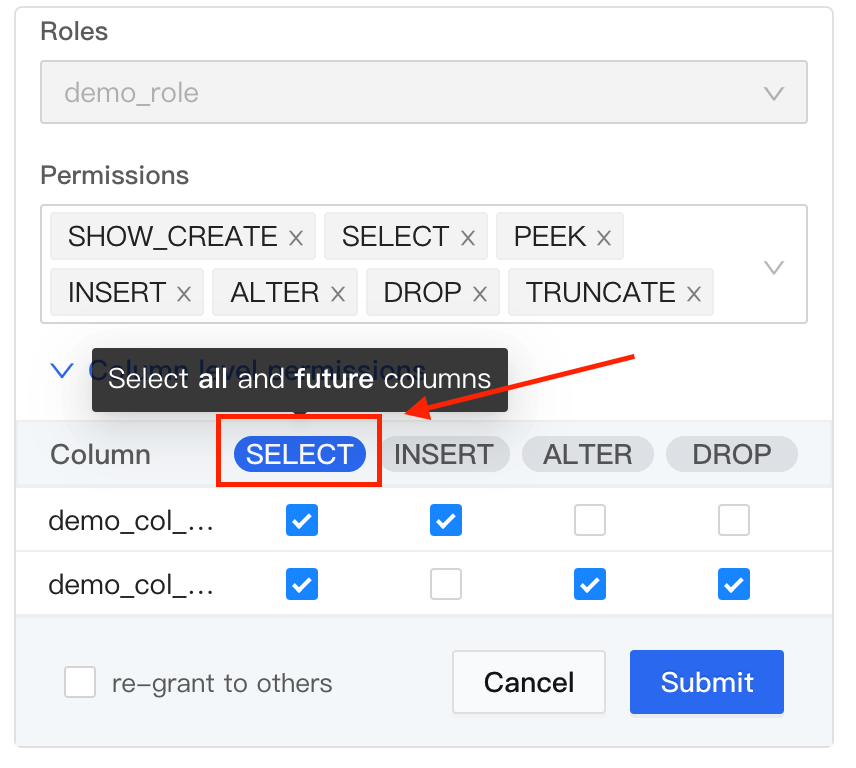Remove the ALTER permission tag
The width and height of the screenshot is (856, 768).
tap(338, 294)
